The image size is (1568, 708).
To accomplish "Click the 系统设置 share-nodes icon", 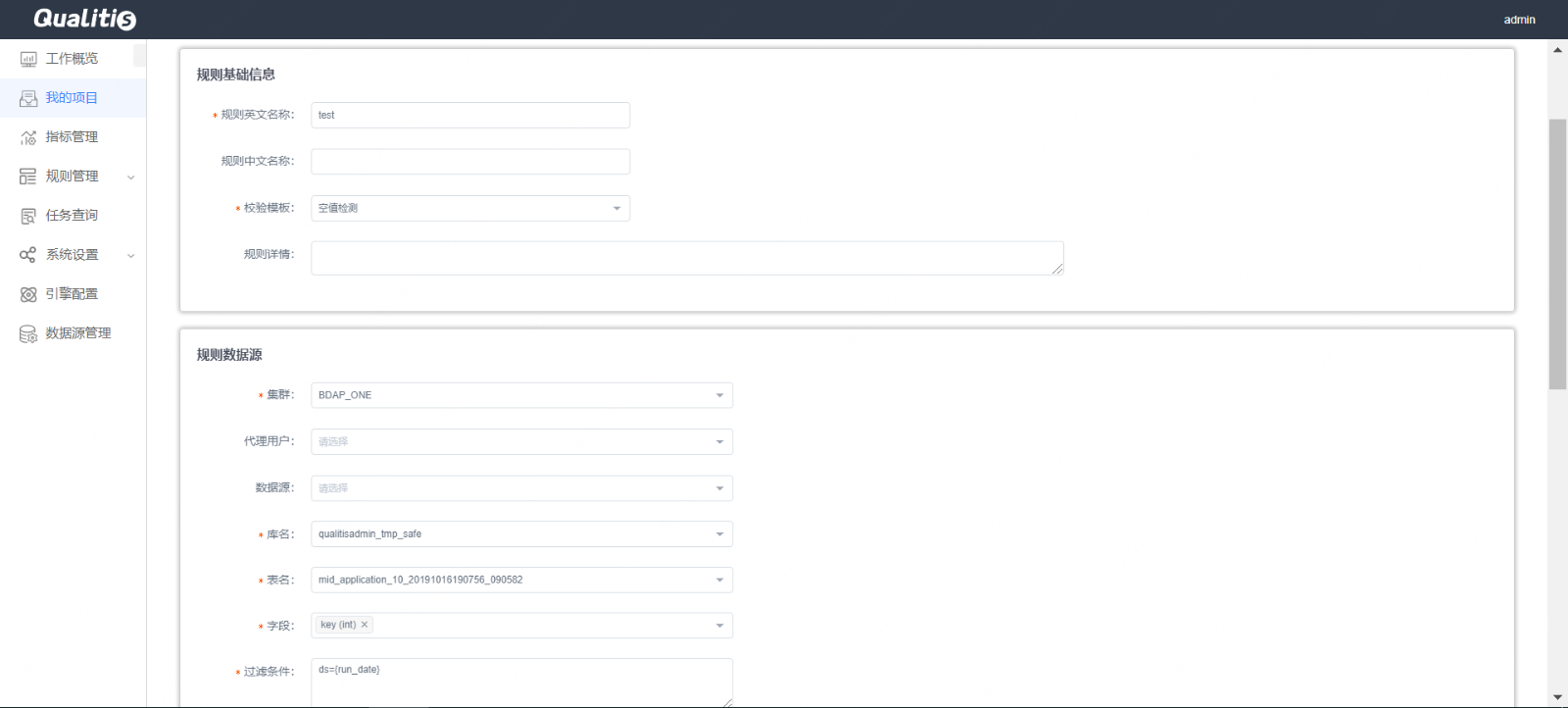I will [x=28, y=255].
